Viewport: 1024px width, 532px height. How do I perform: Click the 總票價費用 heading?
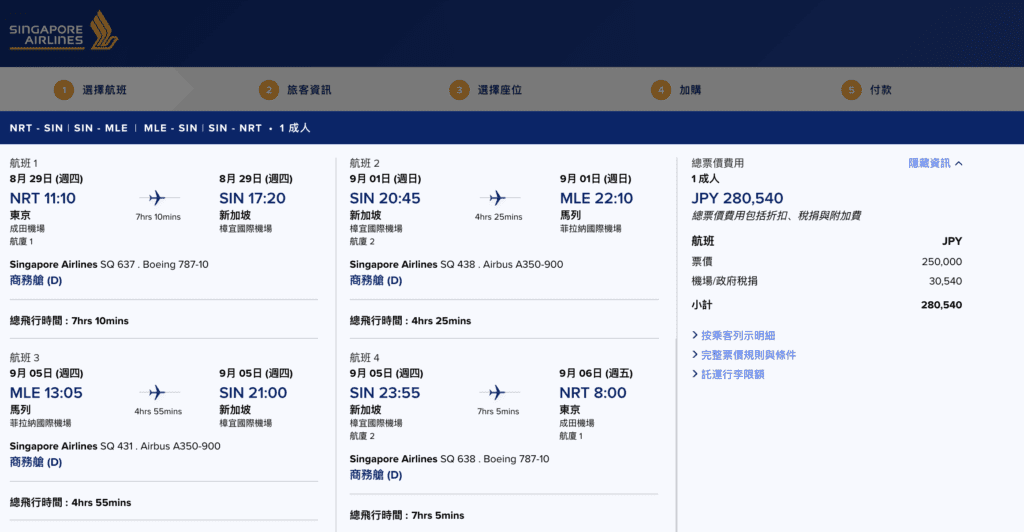717,163
